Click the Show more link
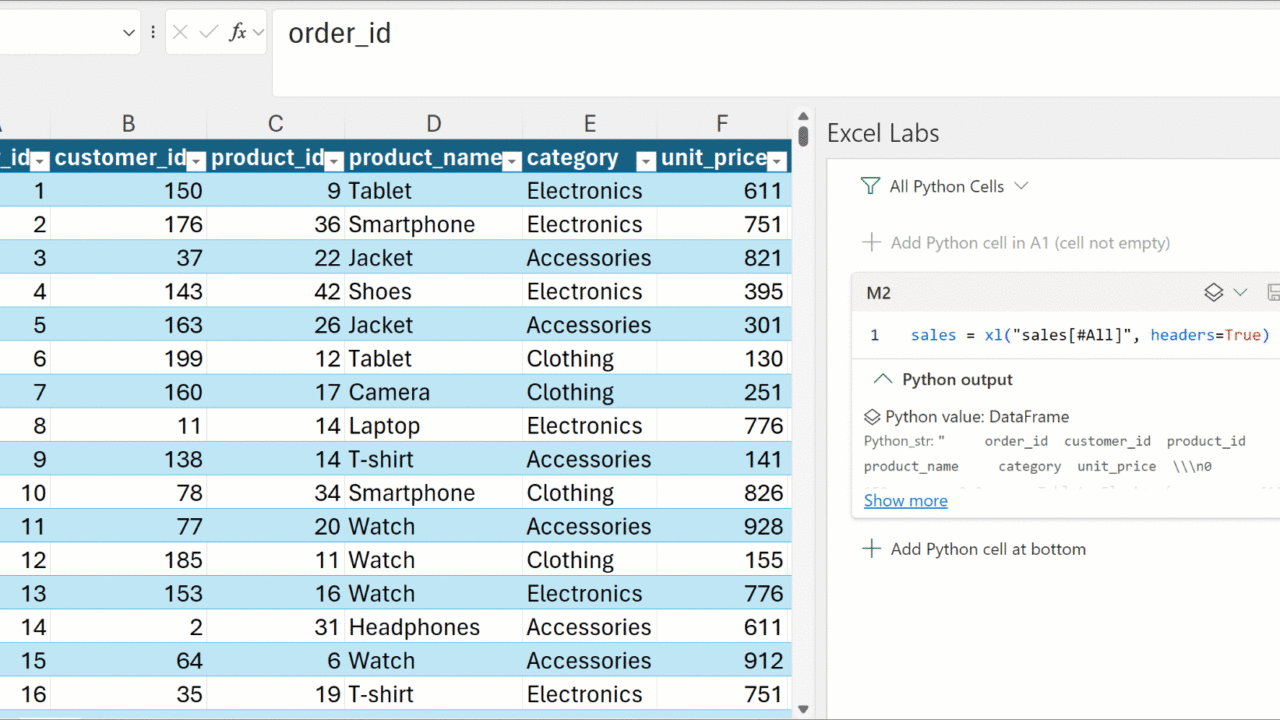This screenshot has height=720, width=1280. pyautogui.click(x=905, y=501)
